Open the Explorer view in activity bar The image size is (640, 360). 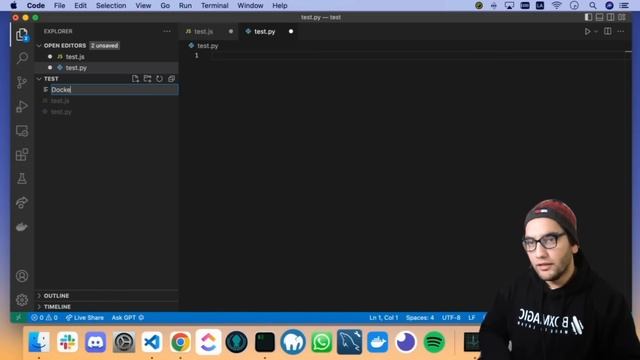[x=22, y=34]
